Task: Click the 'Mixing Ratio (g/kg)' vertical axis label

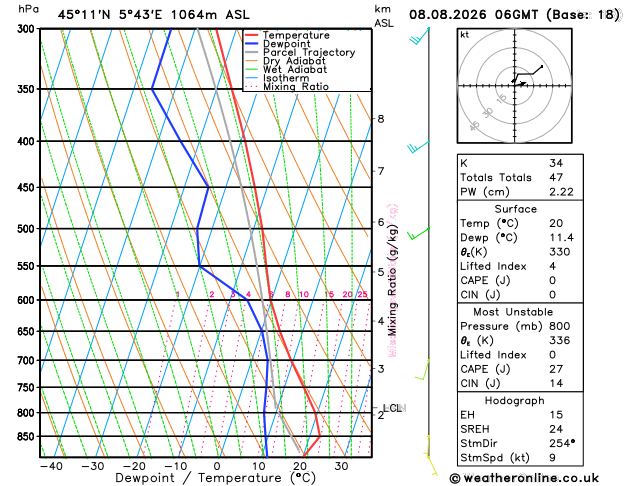Action: point(392,280)
